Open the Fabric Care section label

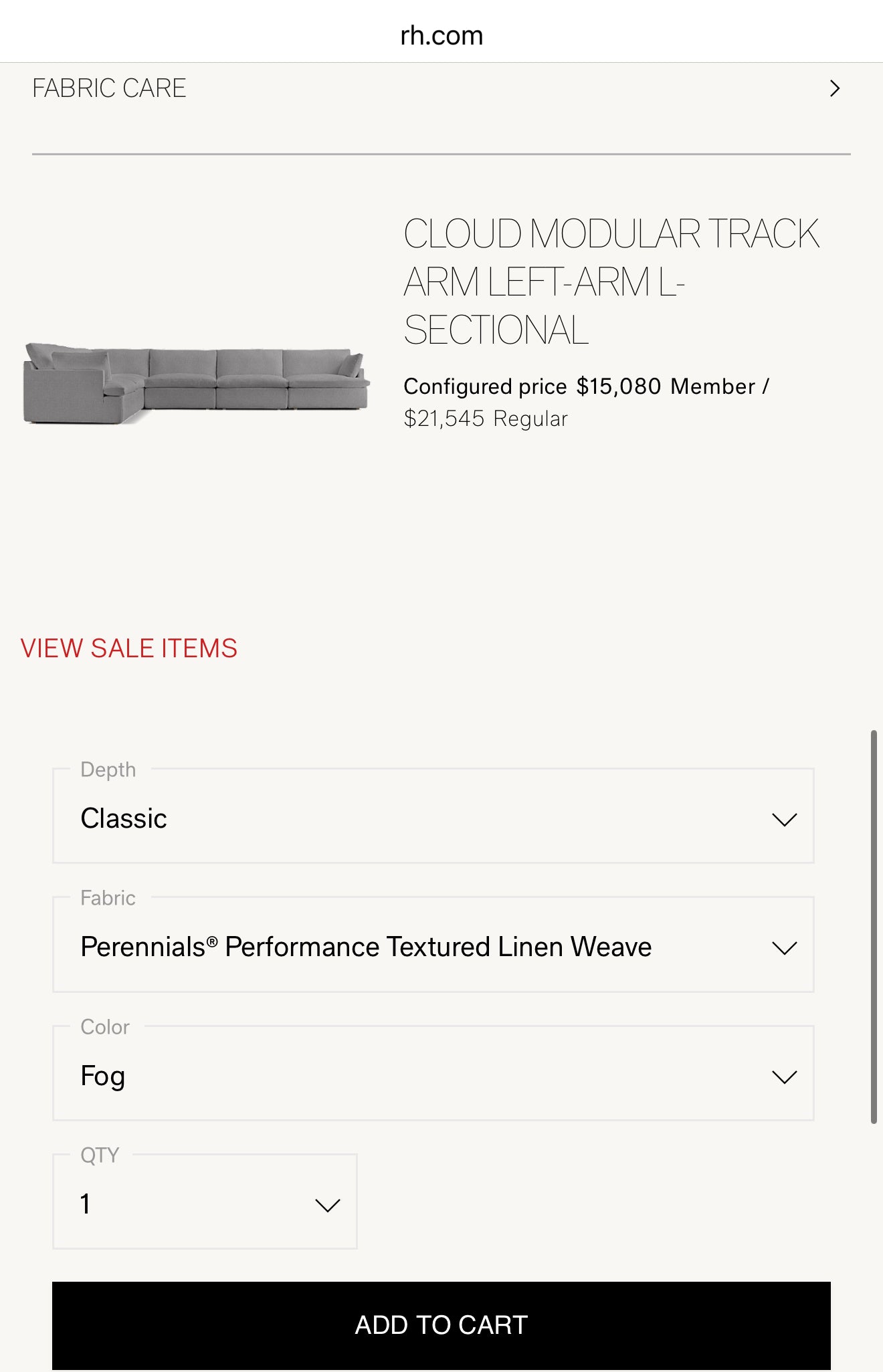[109, 88]
